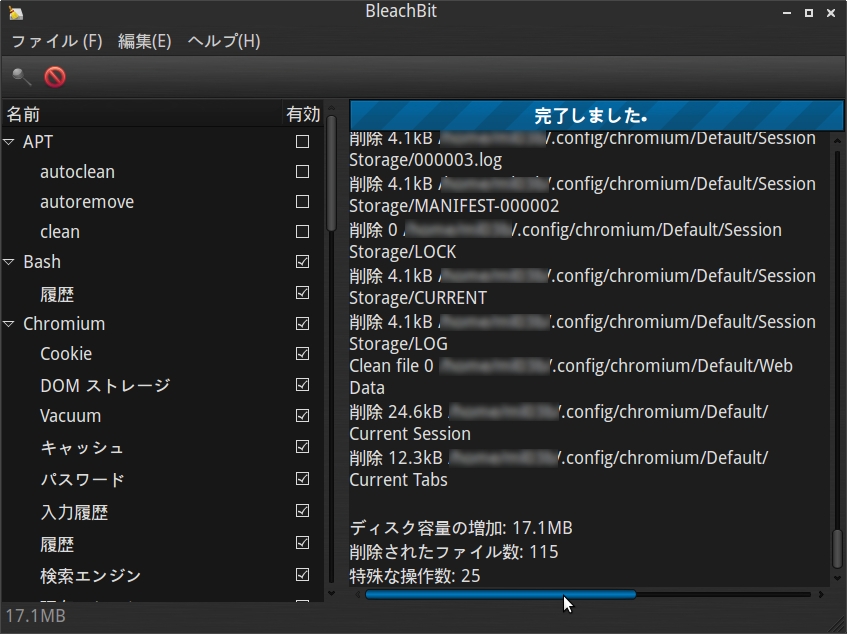Image resolution: width=847 pixels, height=634 pixels.
Task: Select the clean row under APT
Action: (162, 232)
